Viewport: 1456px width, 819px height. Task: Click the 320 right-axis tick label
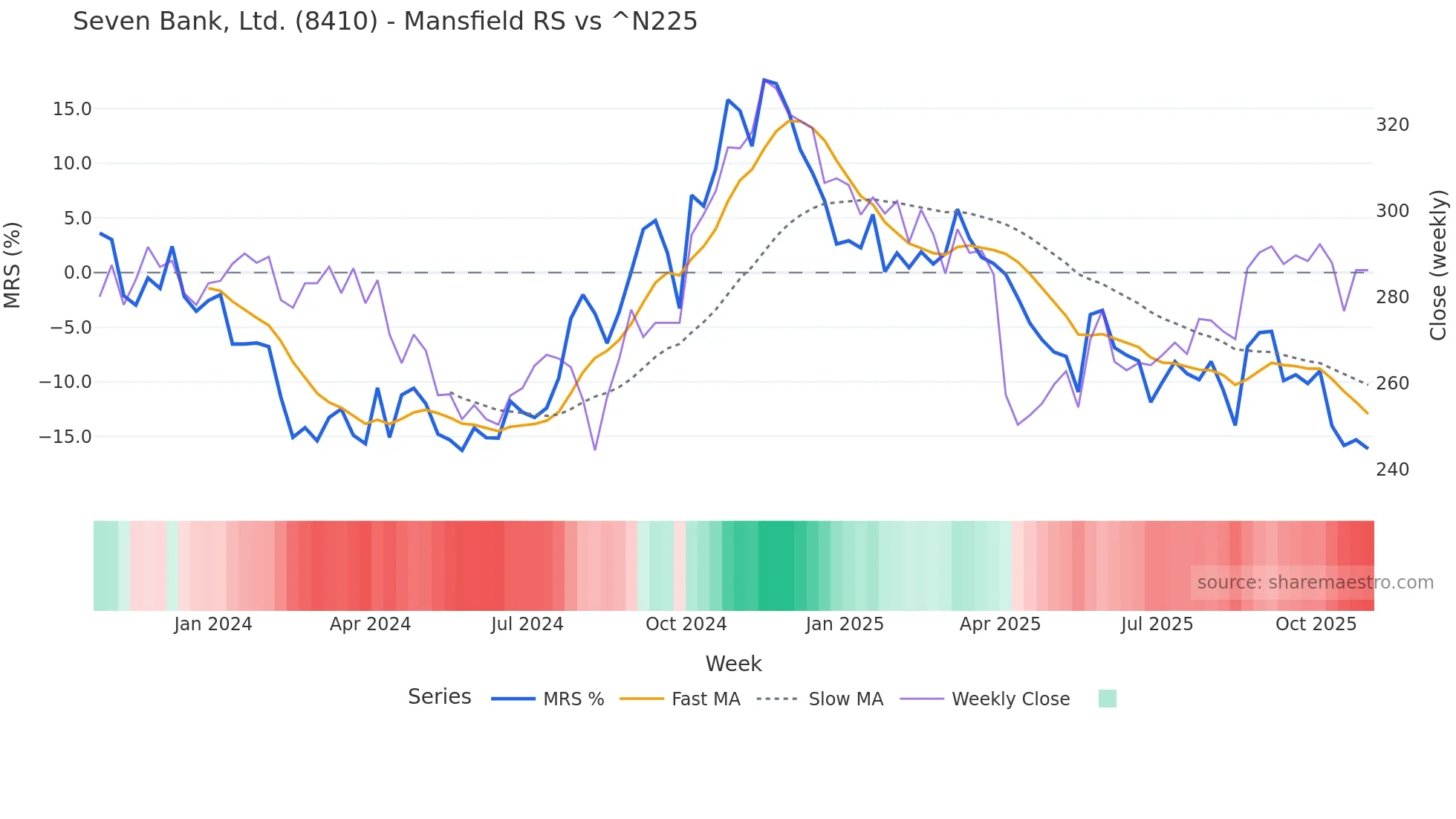click(x=1392, y=125)
